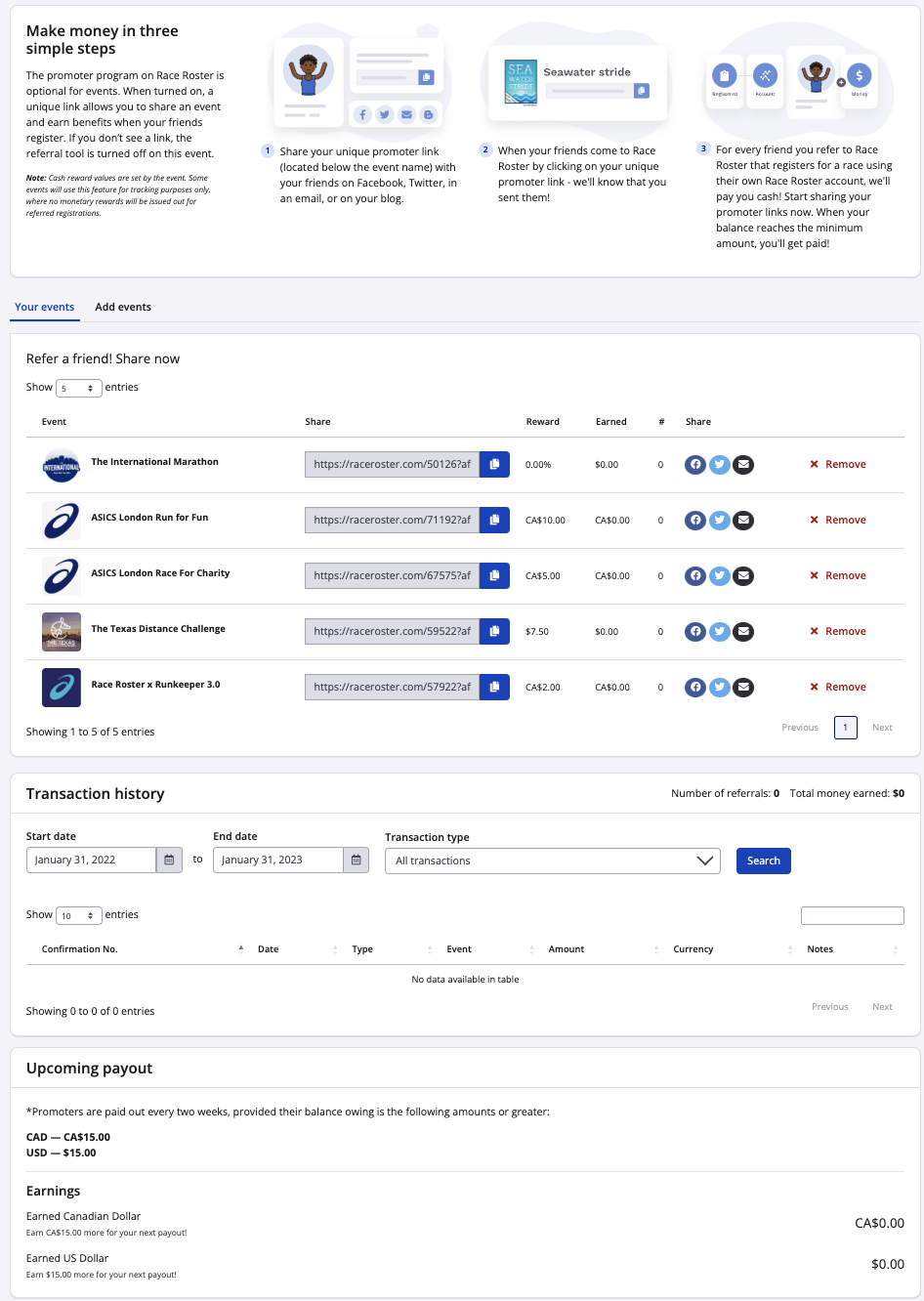The width and height of the screenshot is (924, 1301).
Task: Open the End date calendar picker
Action: pos(357,860)
